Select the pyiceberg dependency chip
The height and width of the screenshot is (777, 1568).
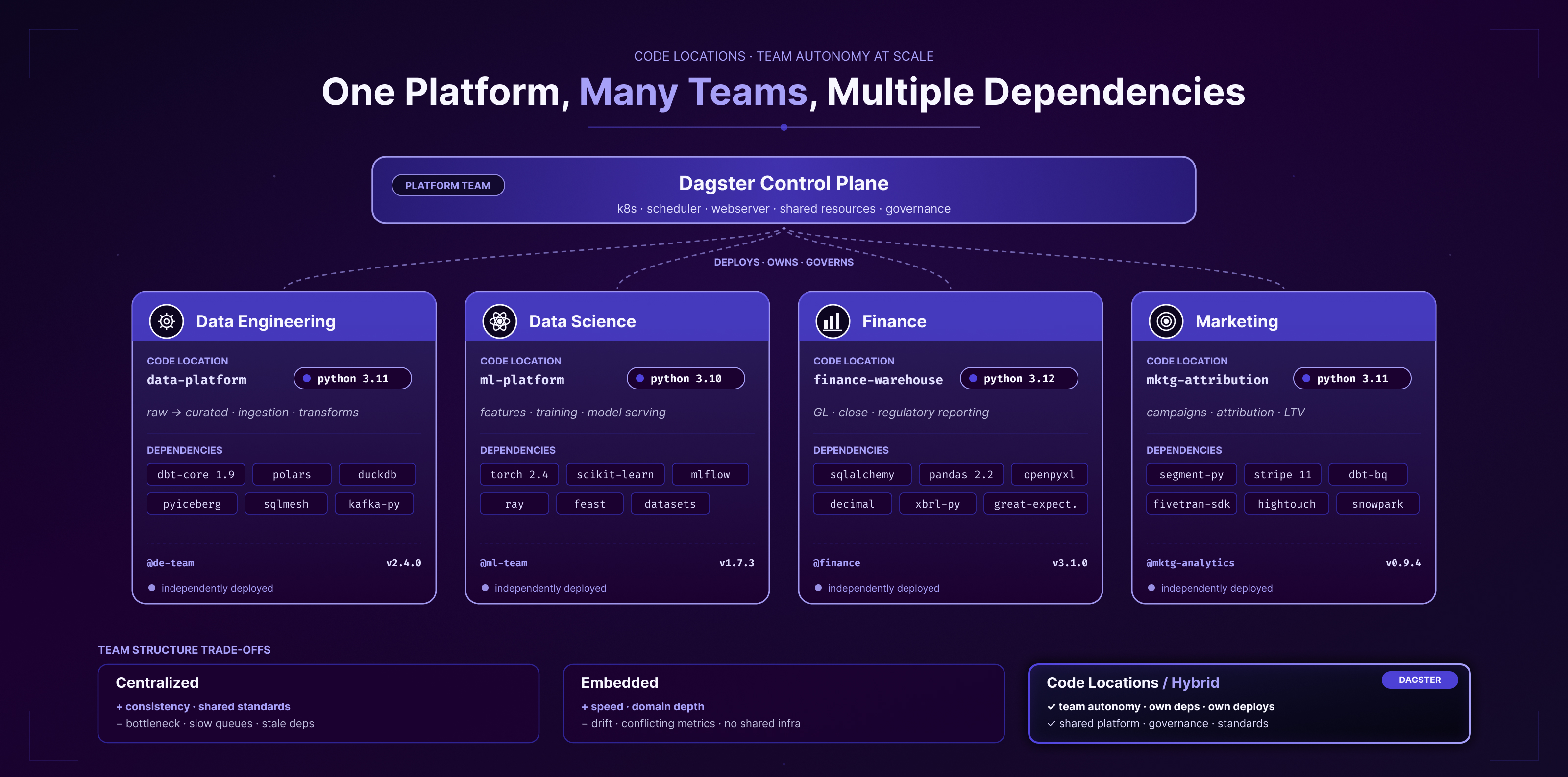tap(192, 504)
